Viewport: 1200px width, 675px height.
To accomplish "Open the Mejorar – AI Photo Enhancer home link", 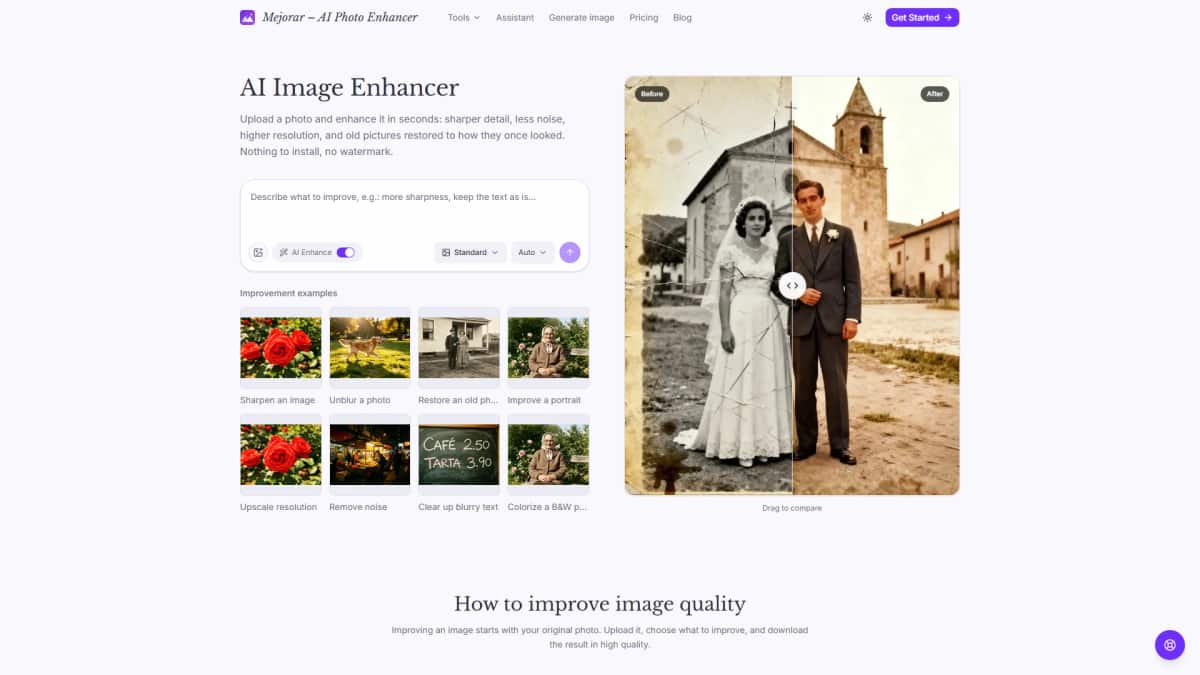I will tap(329, 17).
